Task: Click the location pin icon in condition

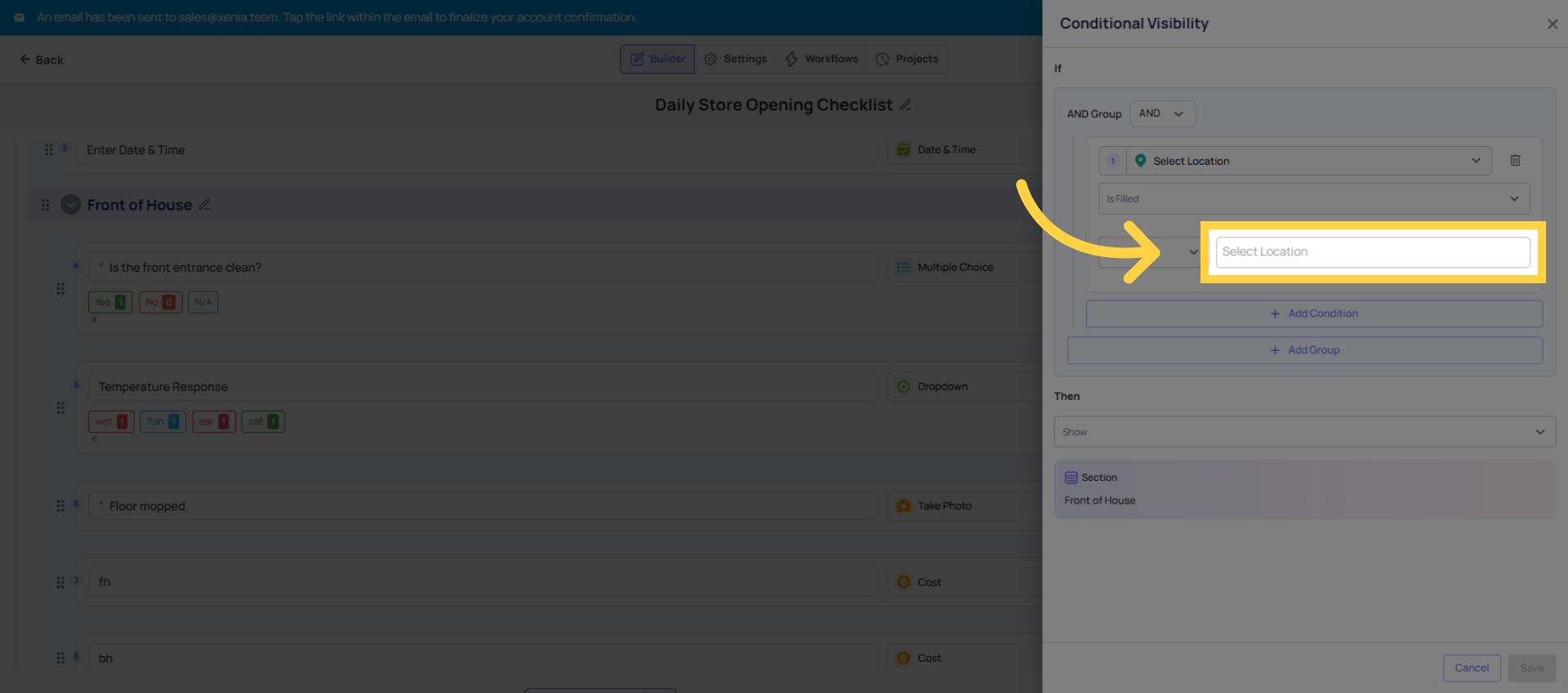Action: 1140,161
